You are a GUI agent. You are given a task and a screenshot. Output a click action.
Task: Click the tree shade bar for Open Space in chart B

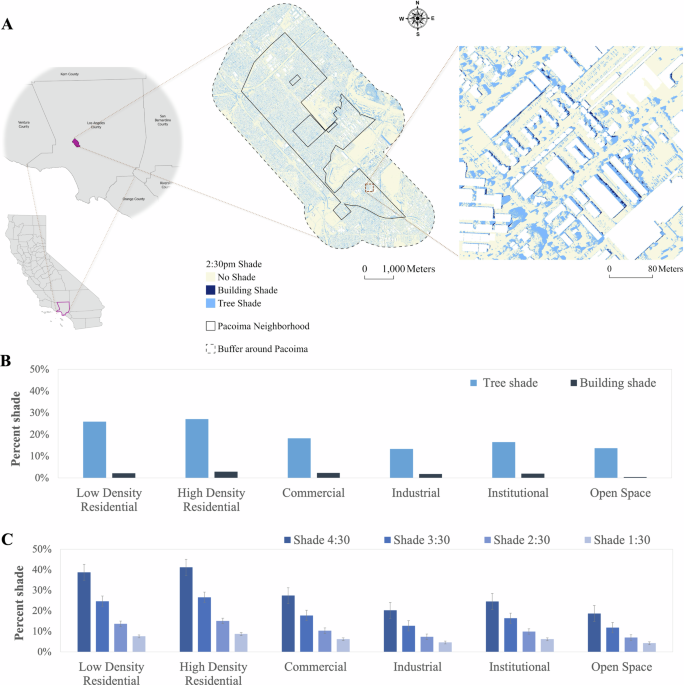606,463
